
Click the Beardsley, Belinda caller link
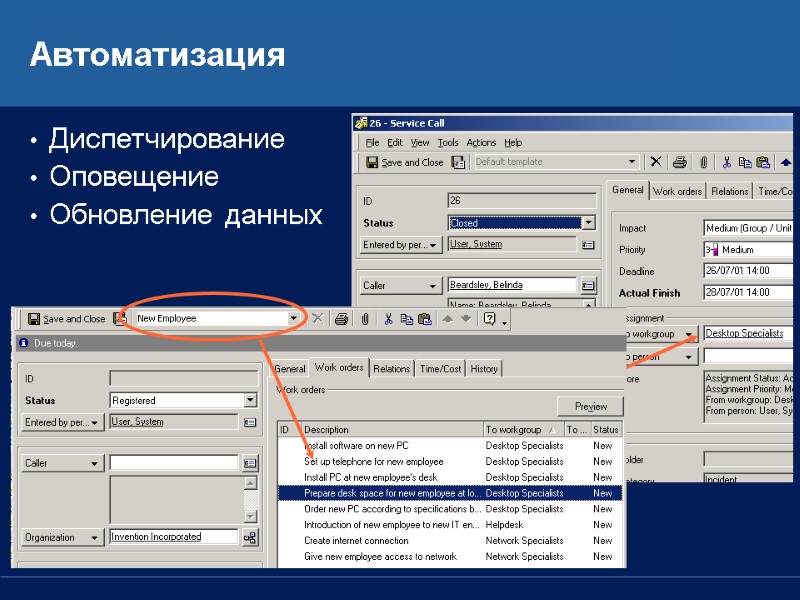486,285
